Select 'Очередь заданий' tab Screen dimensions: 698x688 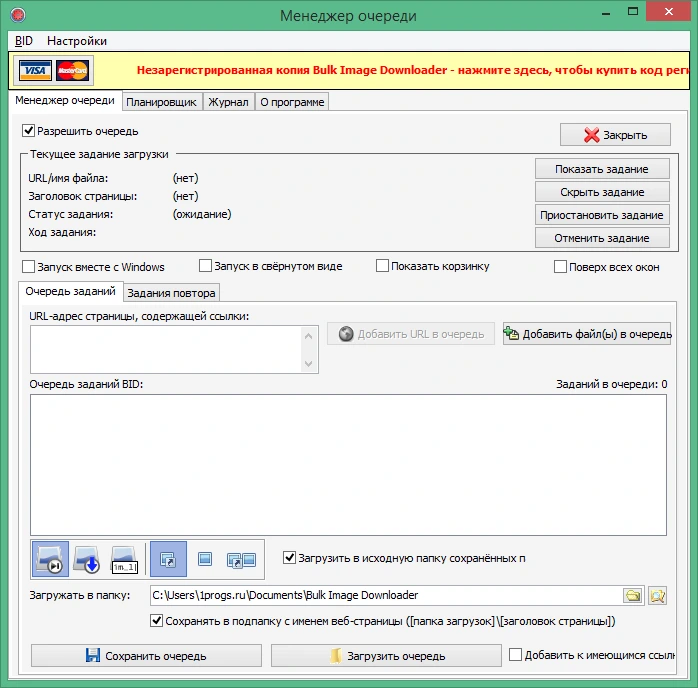(x=70, y=291)
